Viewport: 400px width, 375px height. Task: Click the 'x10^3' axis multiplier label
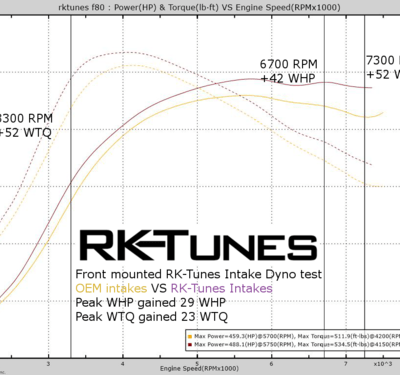383,364
